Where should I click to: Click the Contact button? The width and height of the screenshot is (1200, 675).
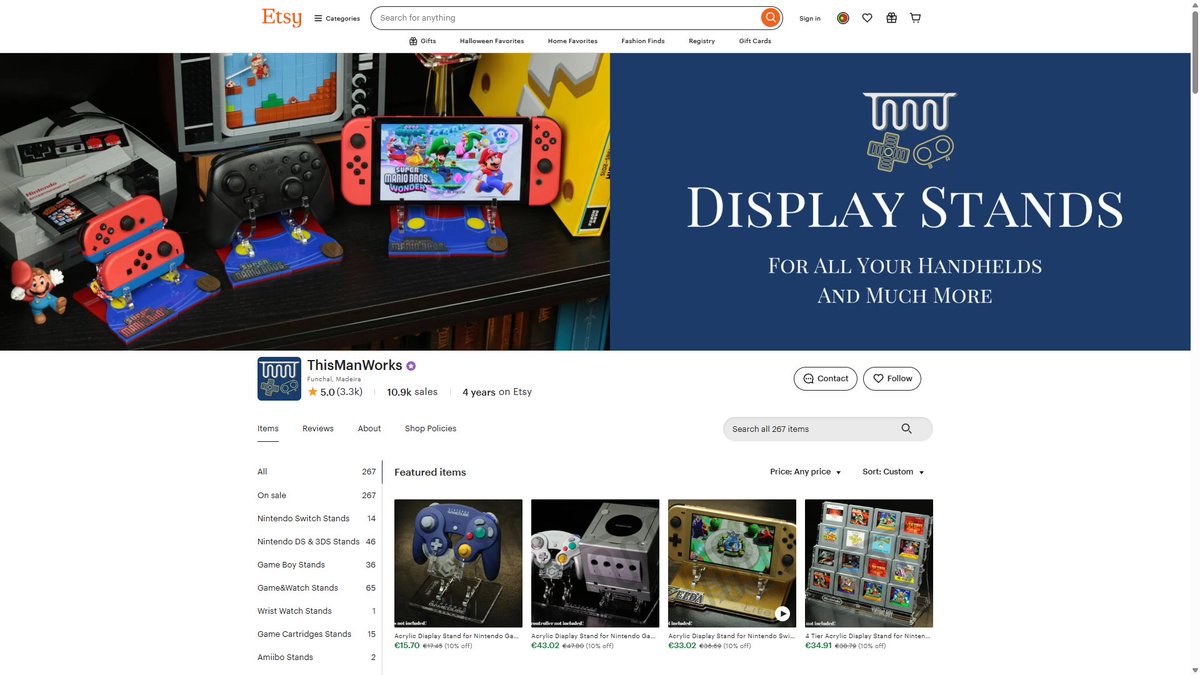pos(826,379)
